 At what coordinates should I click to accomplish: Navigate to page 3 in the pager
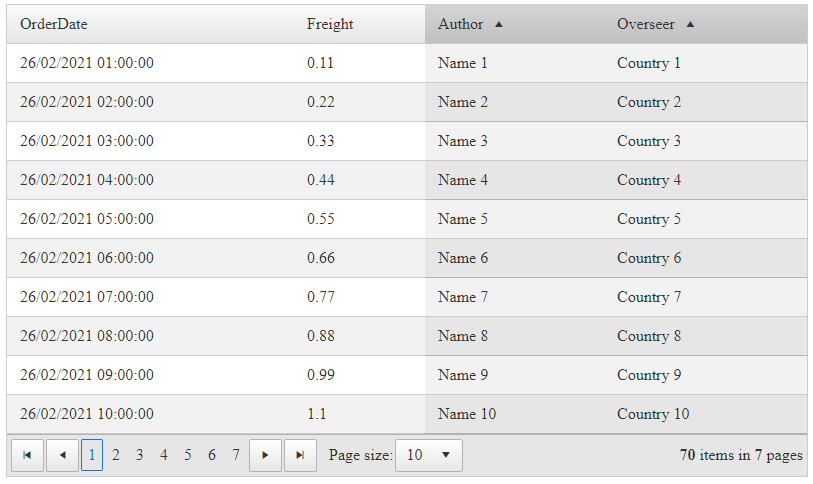click(140, 455)
